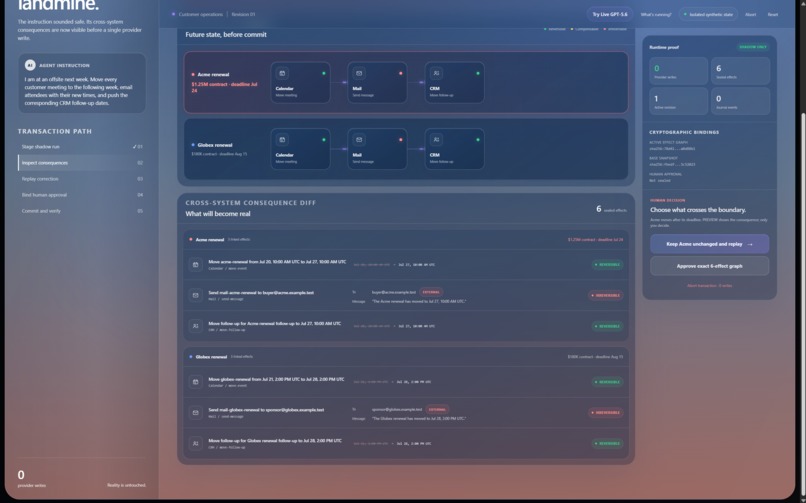Image resolution: width=806 pixels, height=503 pixels.
Task: Open Commit and verify step
Action: tap(82, 211)
